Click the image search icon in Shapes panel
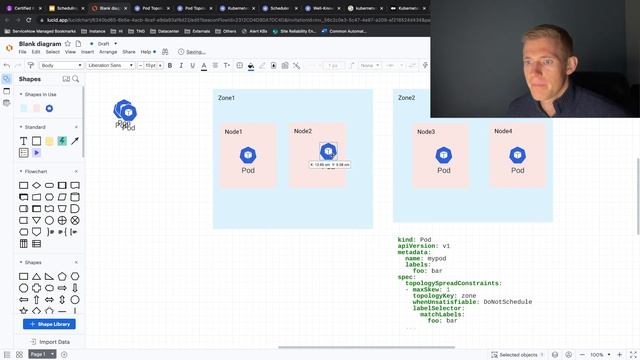The height and width of the screenshot is (360, 640). [66, 79]
